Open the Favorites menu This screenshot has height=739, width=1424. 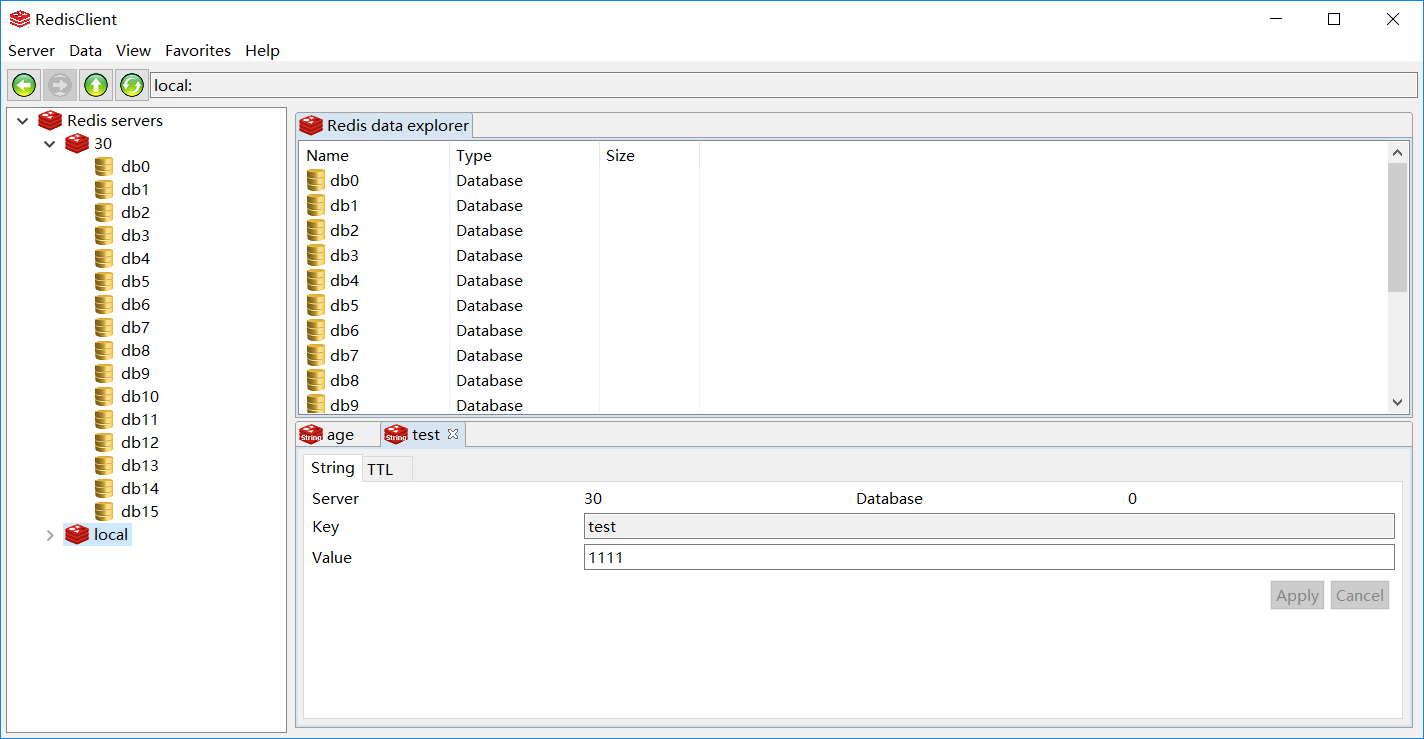pos(198,50)
